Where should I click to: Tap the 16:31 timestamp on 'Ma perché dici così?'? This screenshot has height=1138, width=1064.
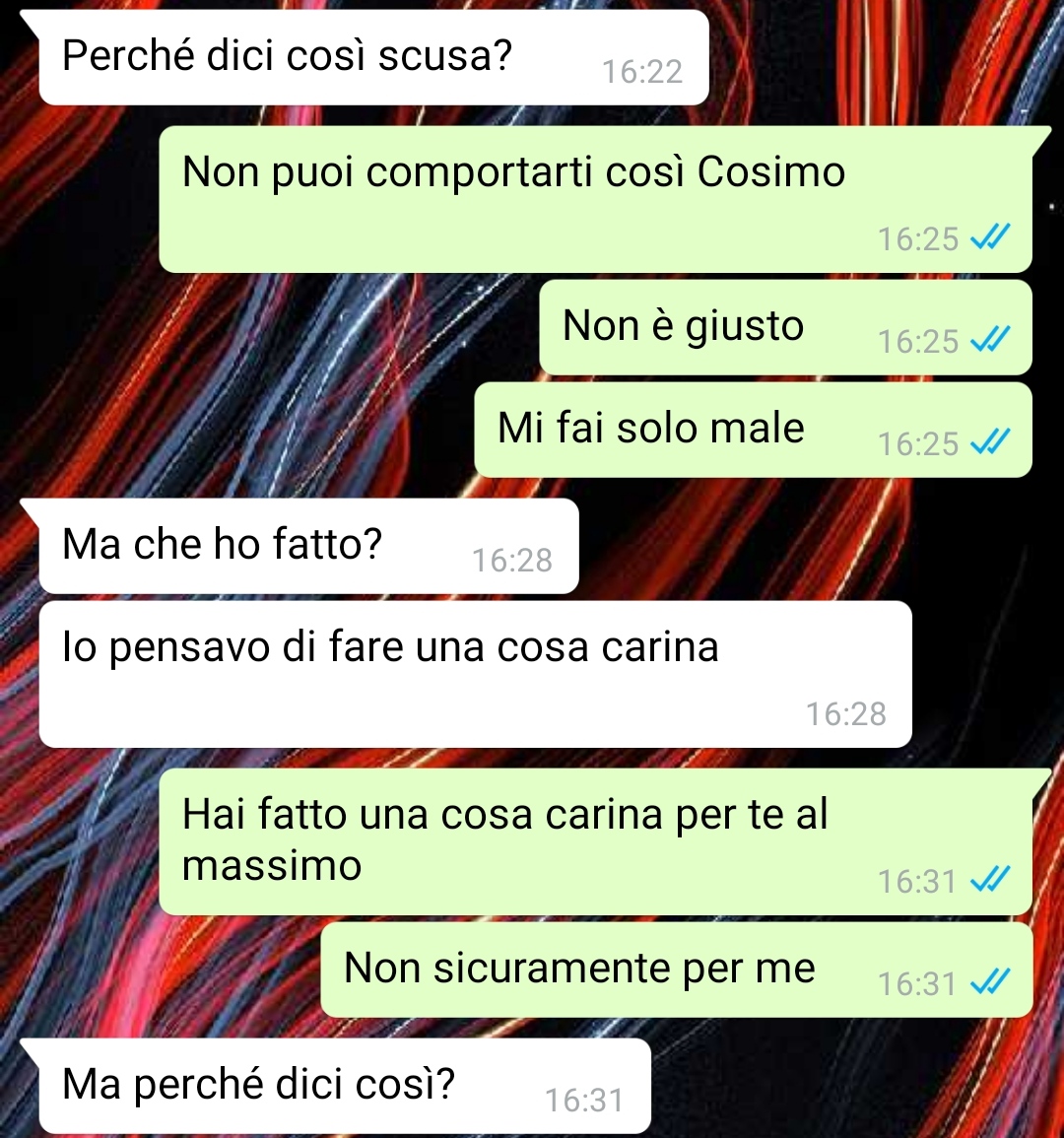[584, 1101]
